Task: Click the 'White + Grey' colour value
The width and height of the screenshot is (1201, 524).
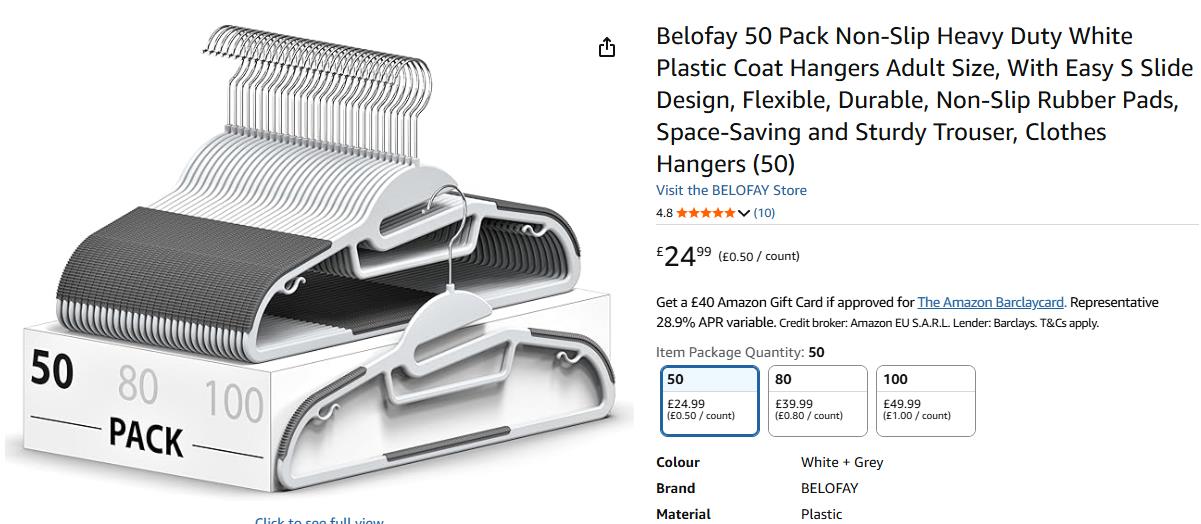Action: pos(842,462)
